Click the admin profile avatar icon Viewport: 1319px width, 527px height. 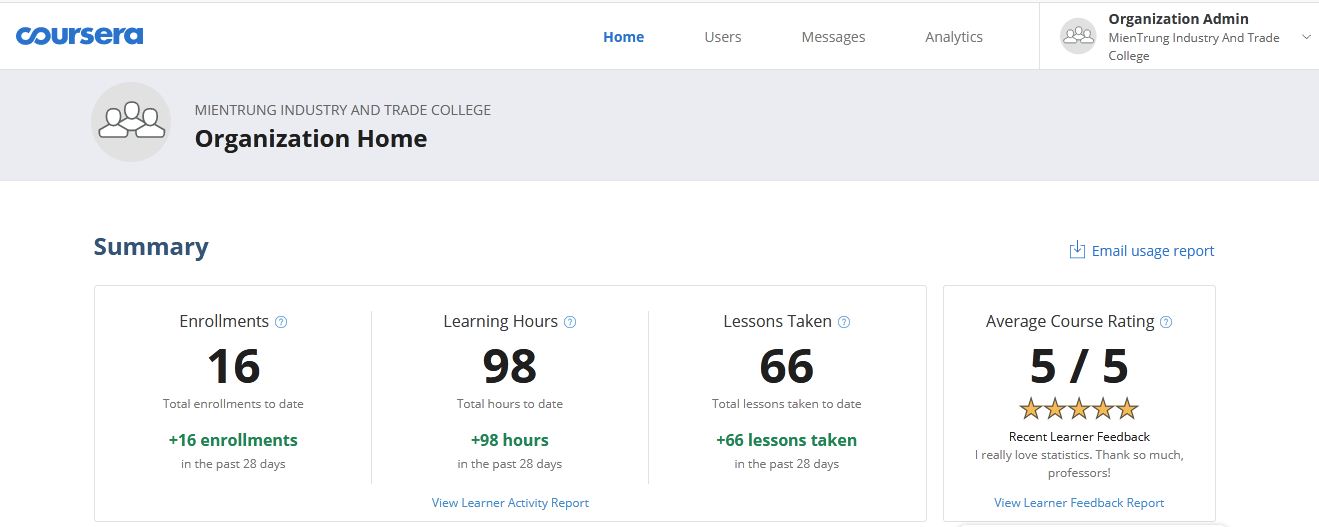click(1078, 36)
